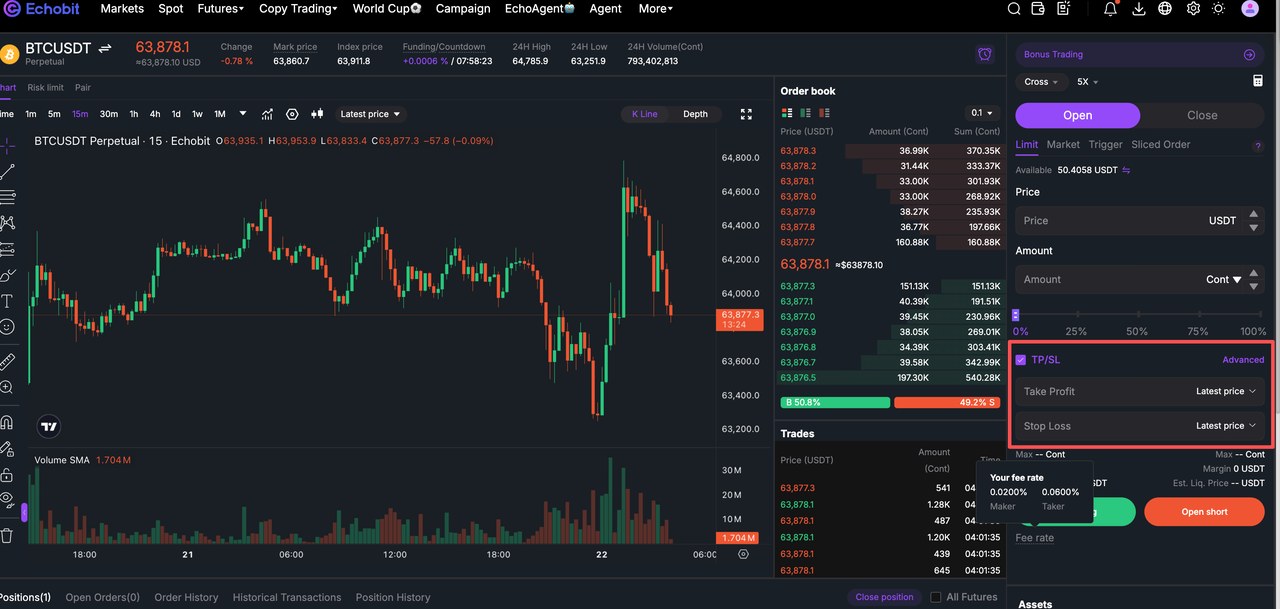1280x609 pixels.
Task: Expand the 5X leverage dropdown
Action: [1088, 82]
